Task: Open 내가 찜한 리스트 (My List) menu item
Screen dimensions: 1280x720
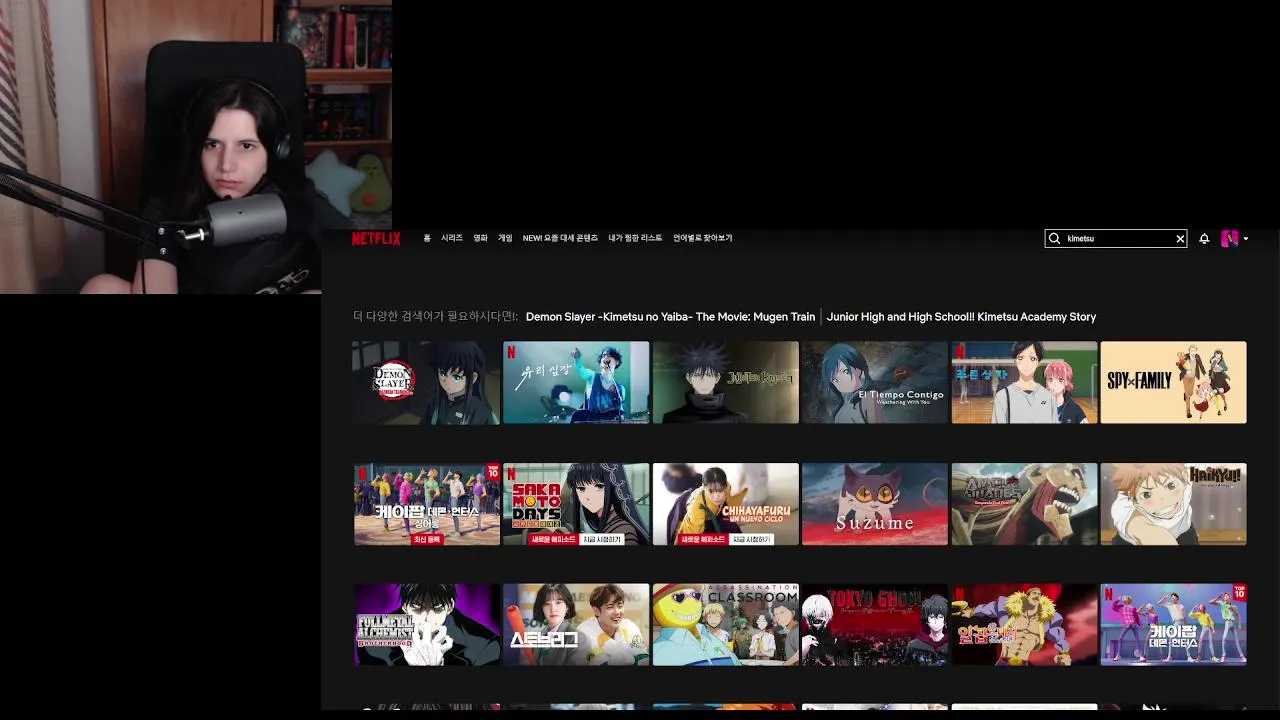Action: [x=635, y=239]
